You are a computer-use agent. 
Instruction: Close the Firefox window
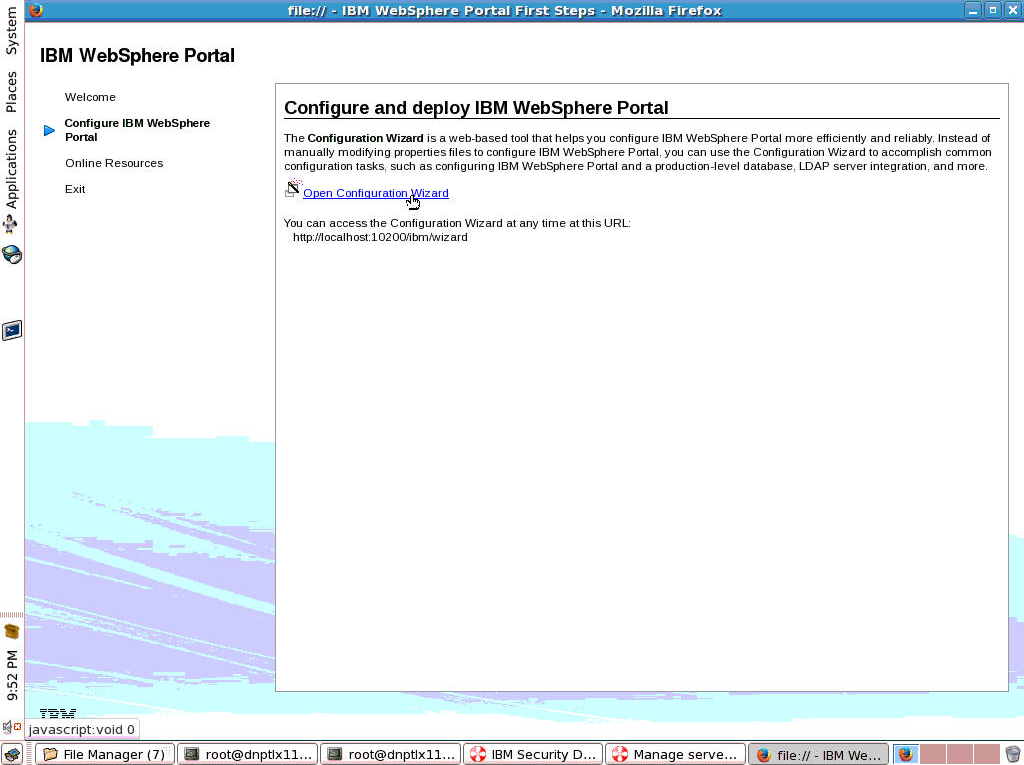pos(1013,10)
